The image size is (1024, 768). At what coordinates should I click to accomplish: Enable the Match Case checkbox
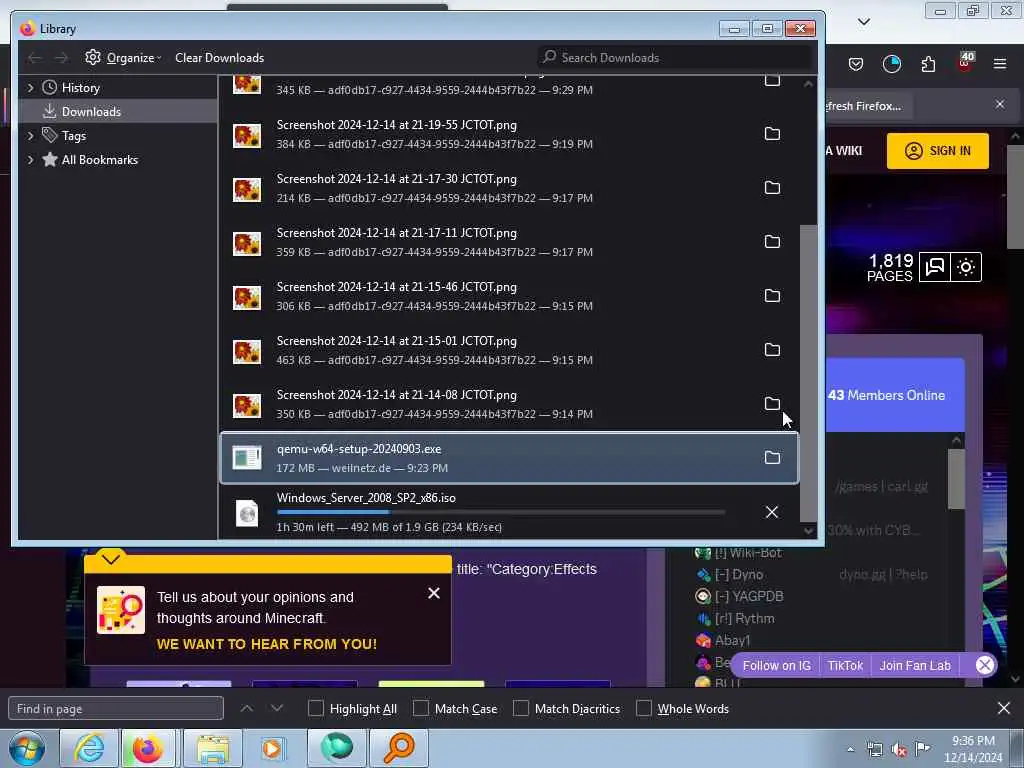point(421,709)
